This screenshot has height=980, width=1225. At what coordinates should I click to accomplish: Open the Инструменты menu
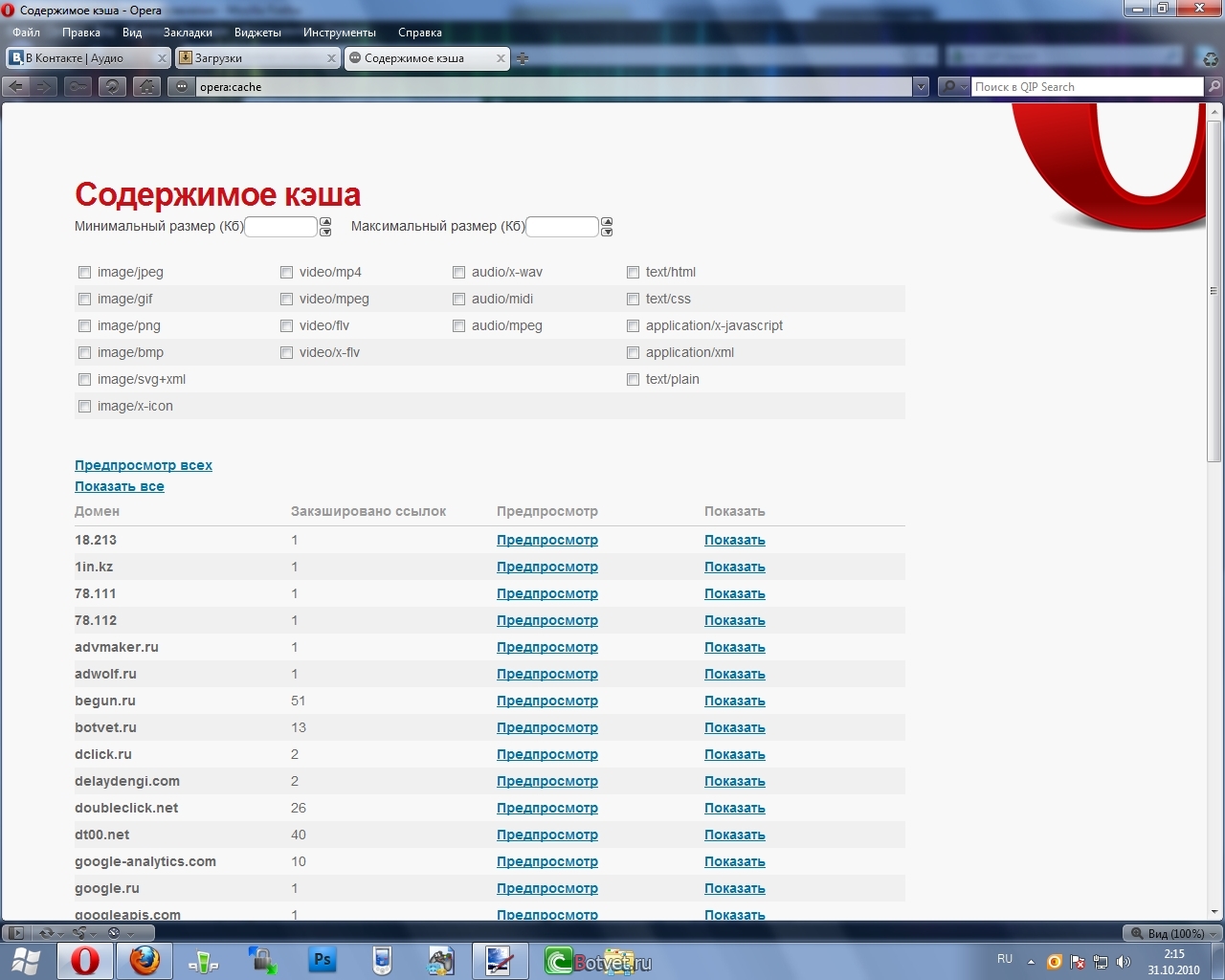[x=340, y=33]
